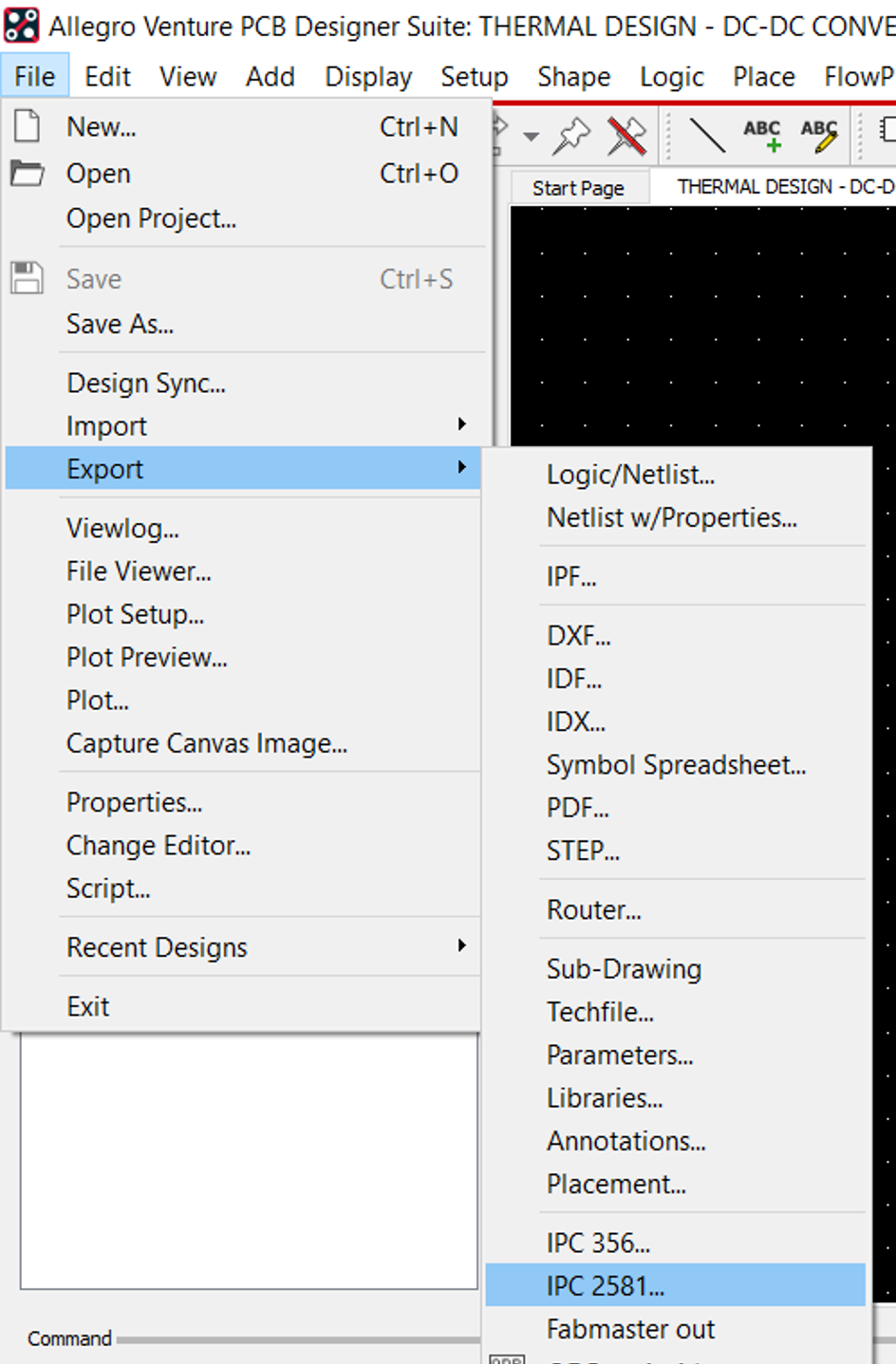
Task: Select the THERMAL DESIGN design tab
Action: coord(784,187)
